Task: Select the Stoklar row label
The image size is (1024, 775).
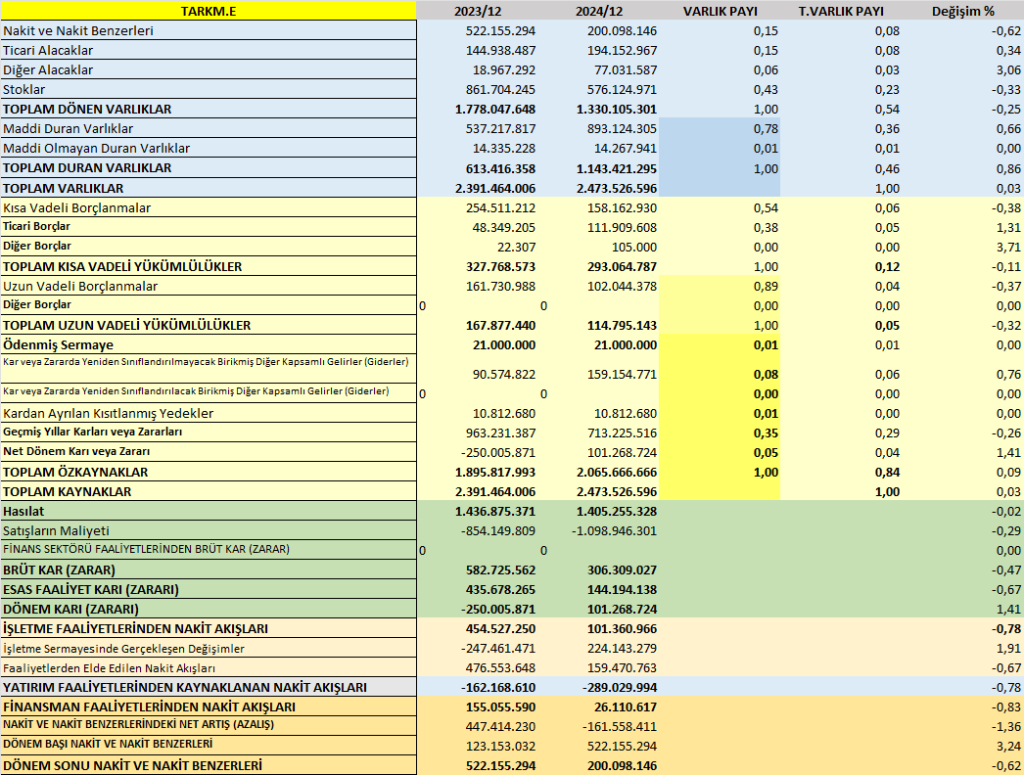Action: point(24,89)
